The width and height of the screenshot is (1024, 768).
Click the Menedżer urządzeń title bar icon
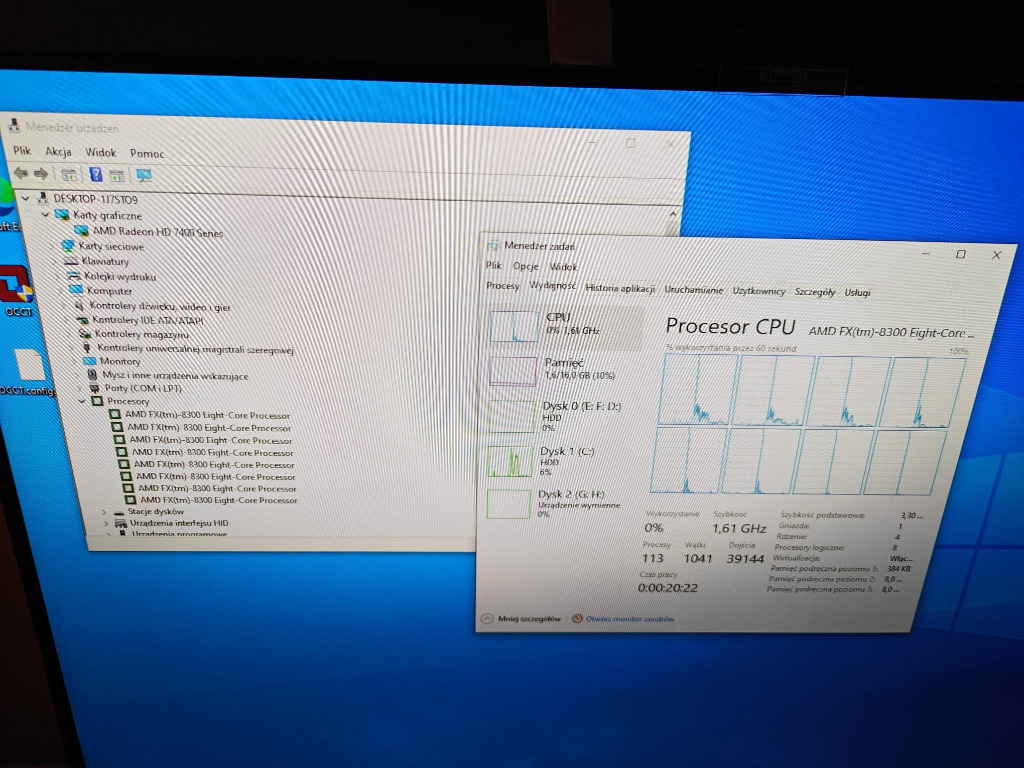[x=13, y=126]
